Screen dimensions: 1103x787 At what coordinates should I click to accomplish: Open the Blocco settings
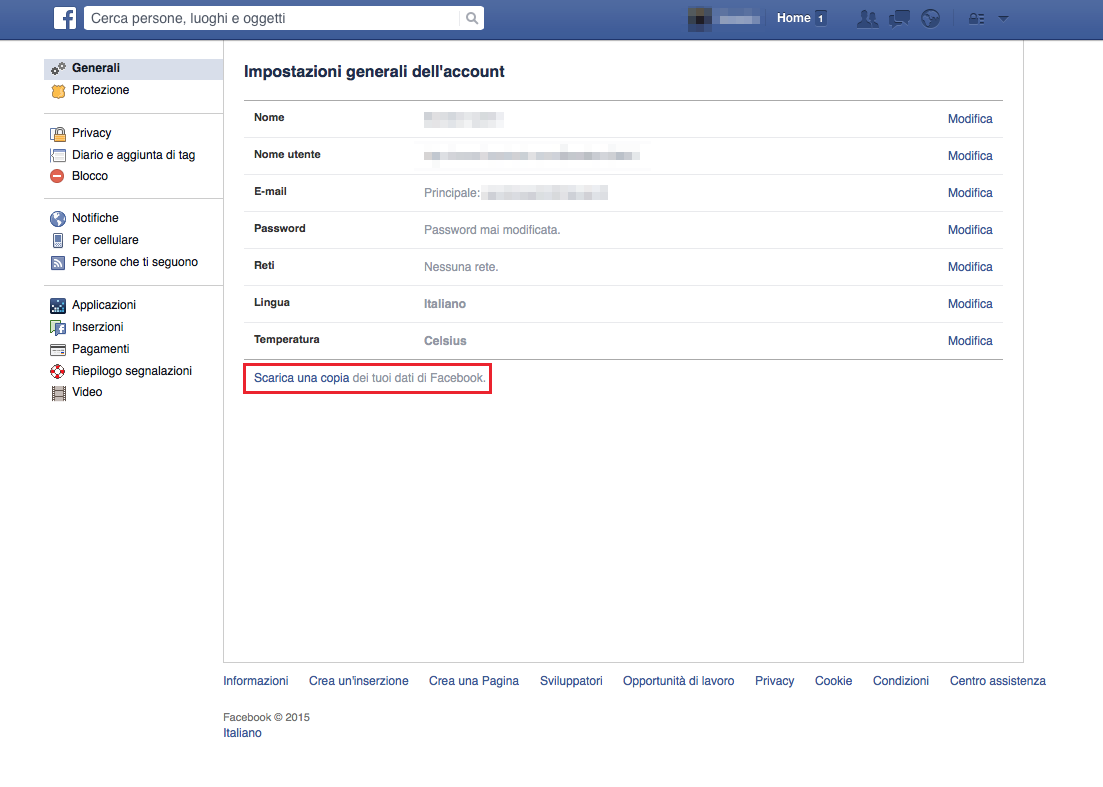[90, 176]
